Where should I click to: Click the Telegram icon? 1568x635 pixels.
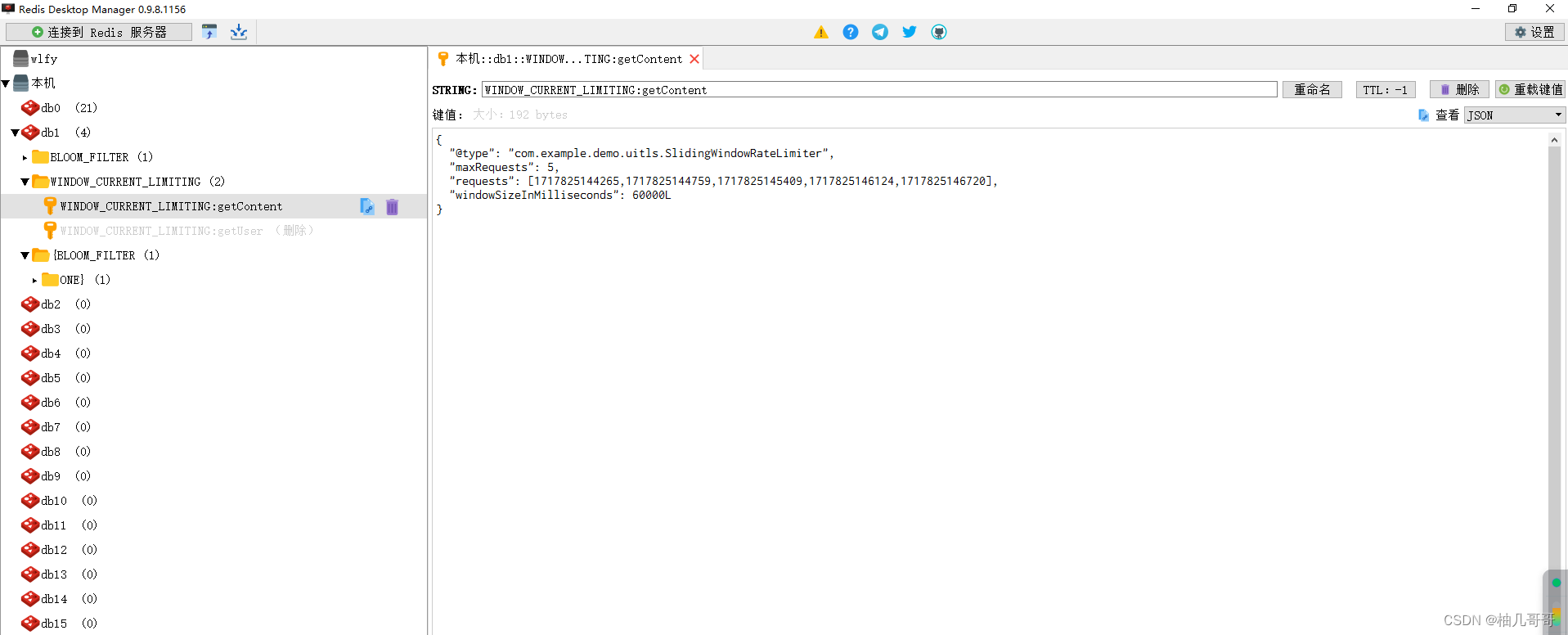[880, 32]
